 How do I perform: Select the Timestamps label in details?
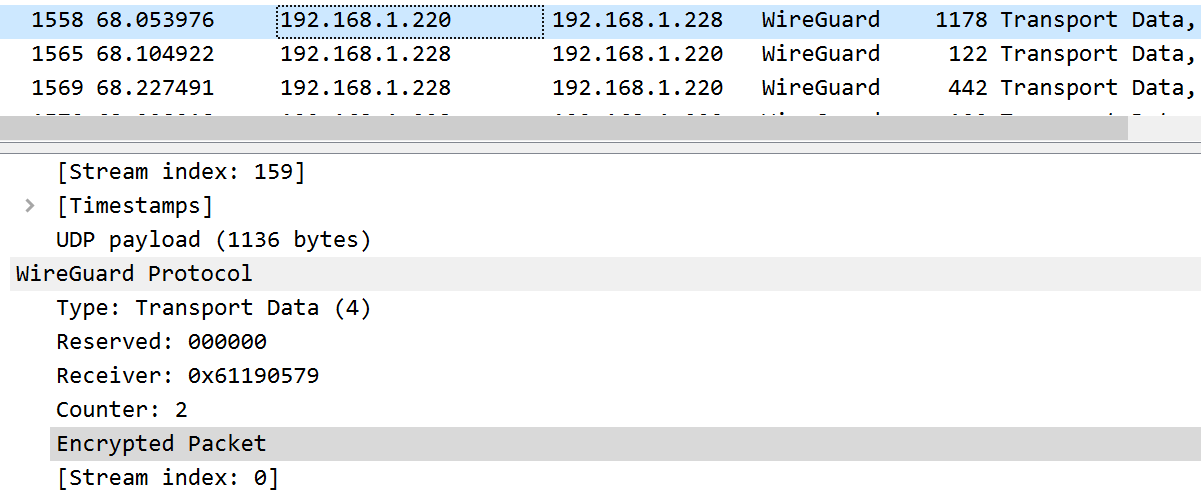(135, 206)
